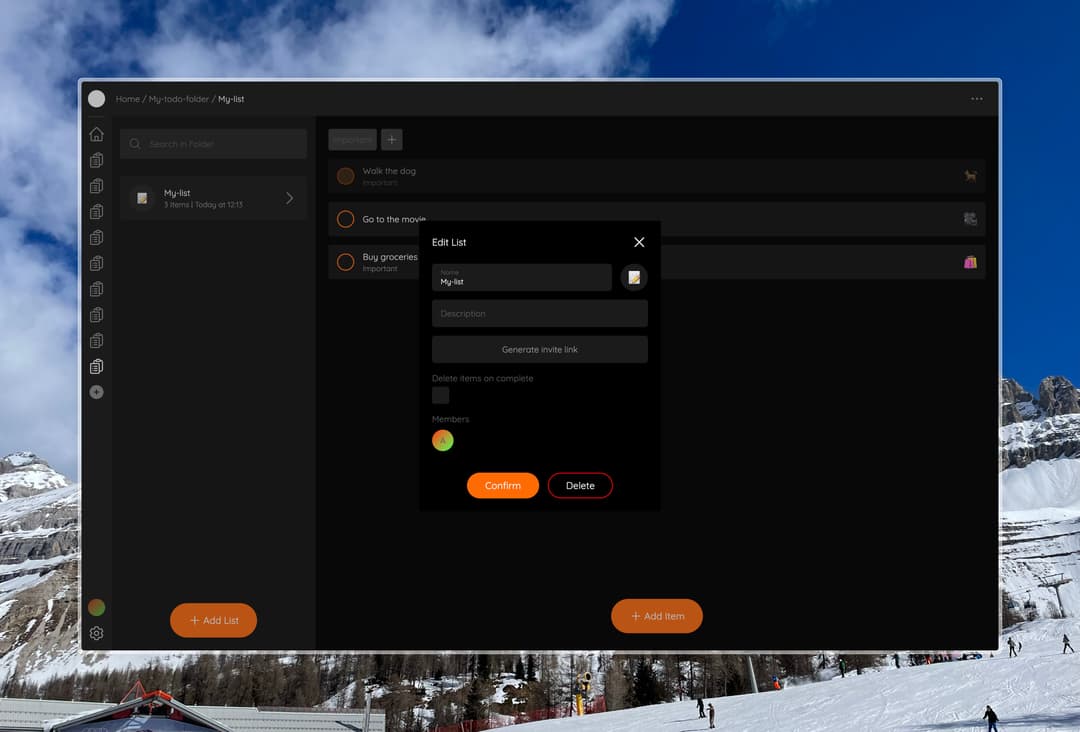1080x732 pixels.
Task: Open the three-dot menu at top right
Action: [976, 99]
